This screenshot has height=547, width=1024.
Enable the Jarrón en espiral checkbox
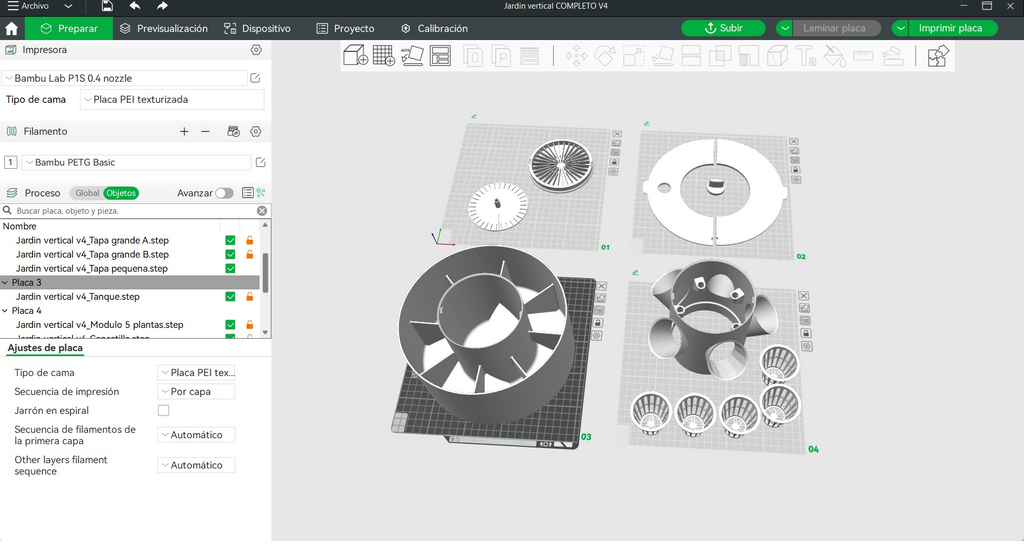pos(163,411)
